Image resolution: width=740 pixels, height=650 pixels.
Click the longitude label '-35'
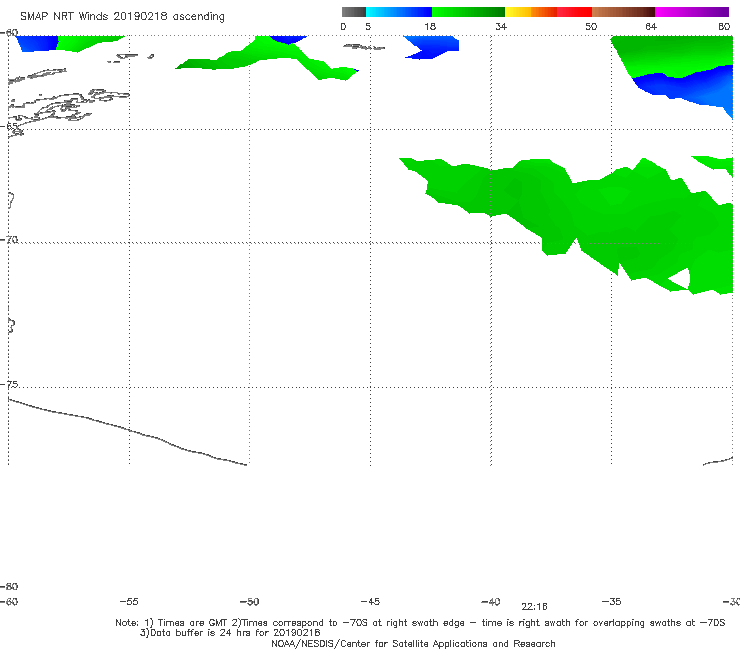[x=612, y=602]
